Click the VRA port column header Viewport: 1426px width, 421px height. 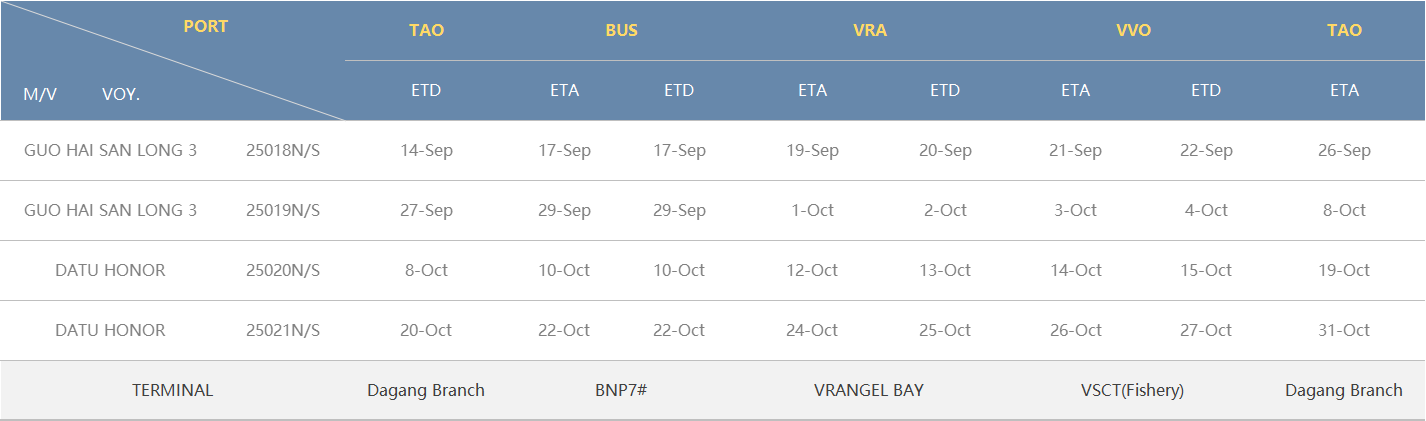click(869, 31)
